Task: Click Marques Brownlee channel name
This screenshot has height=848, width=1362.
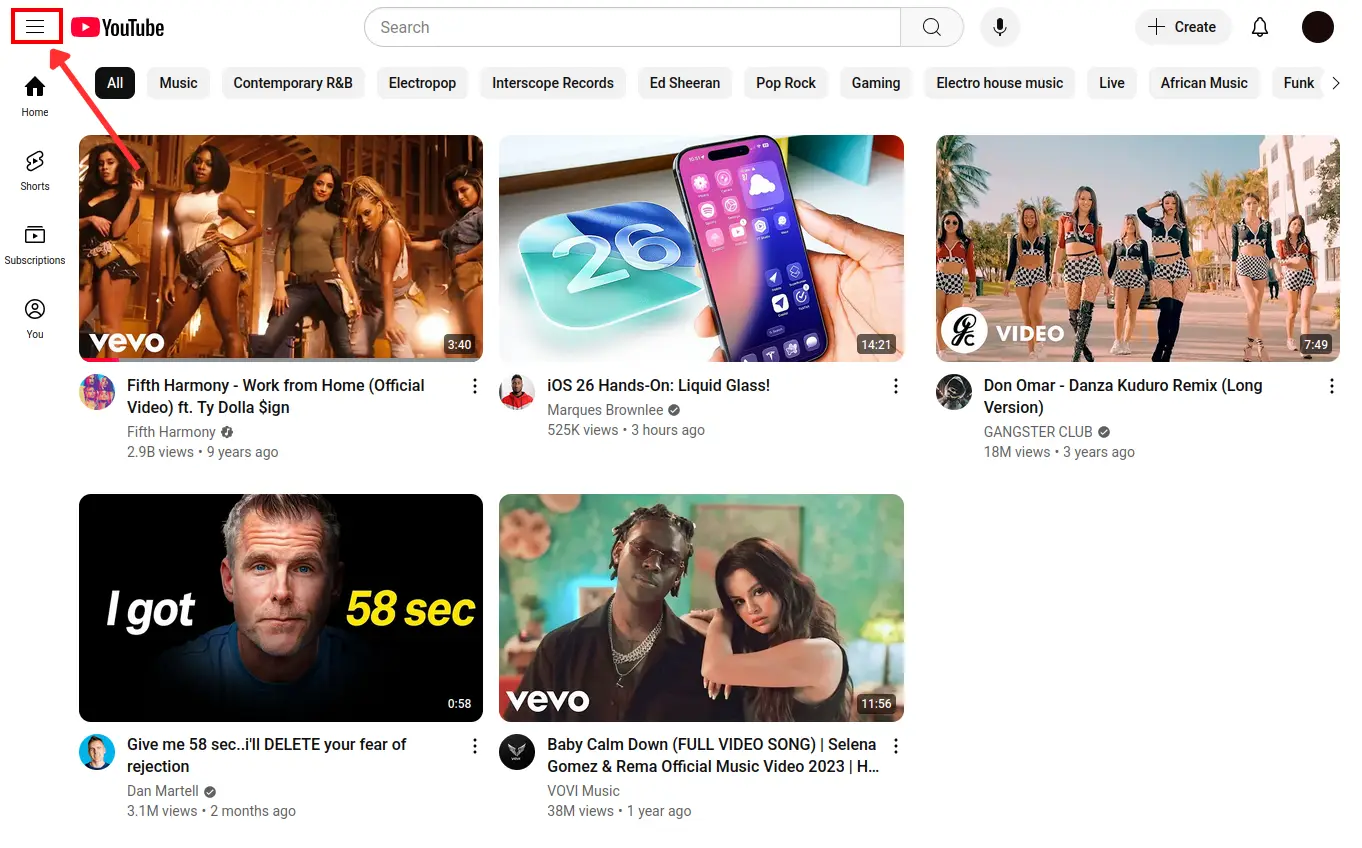Action: pyautogui.click(x=605, y=410)
